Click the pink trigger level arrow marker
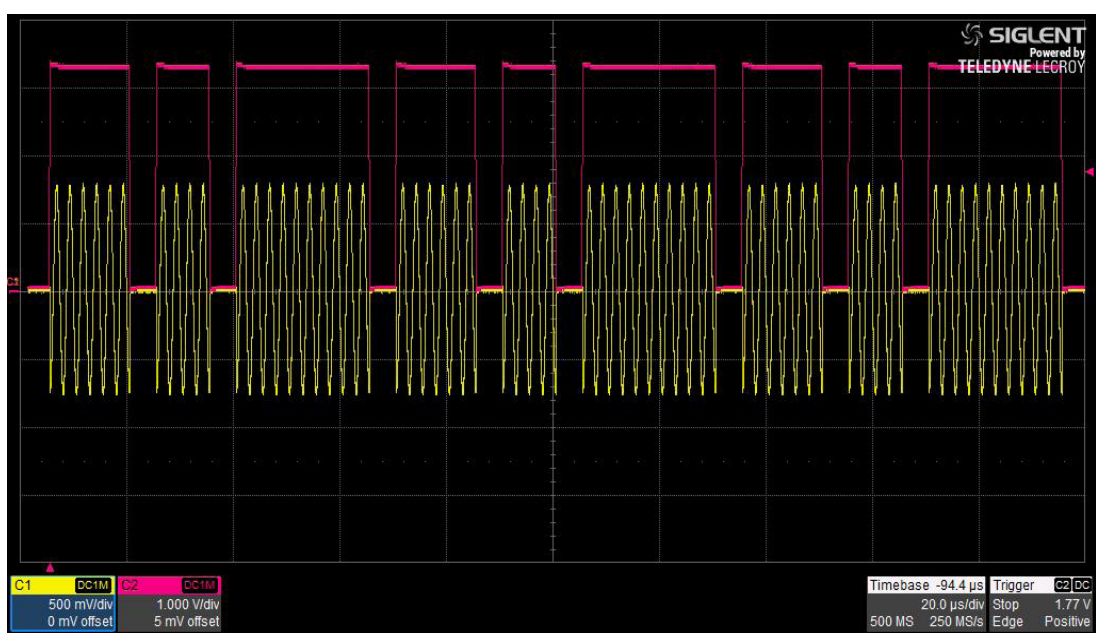 (1090, 172)
